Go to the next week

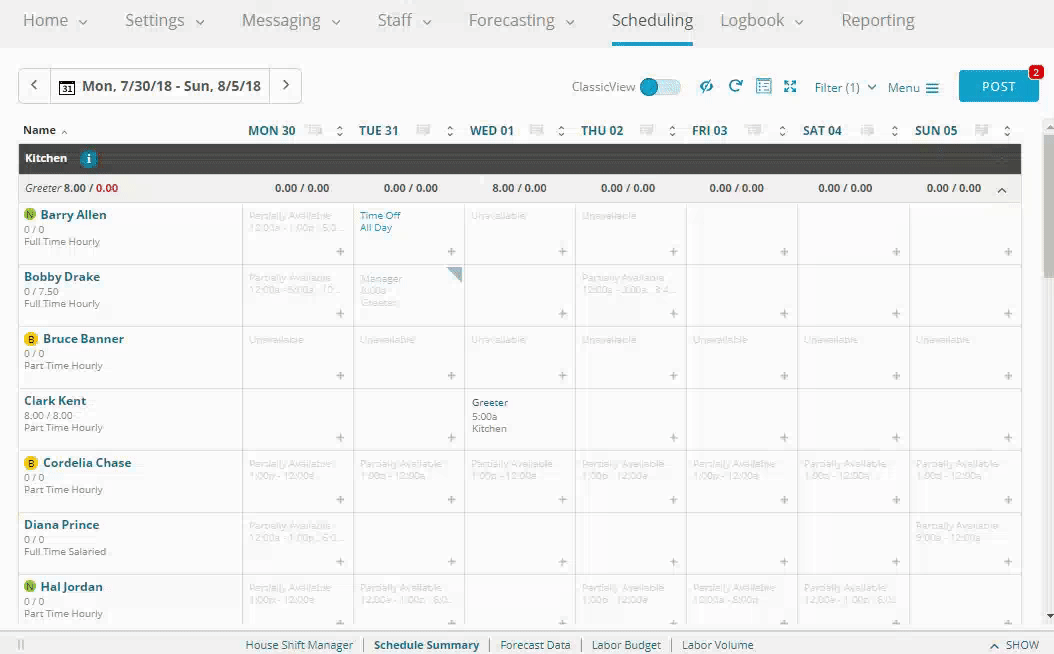(286, 86)
